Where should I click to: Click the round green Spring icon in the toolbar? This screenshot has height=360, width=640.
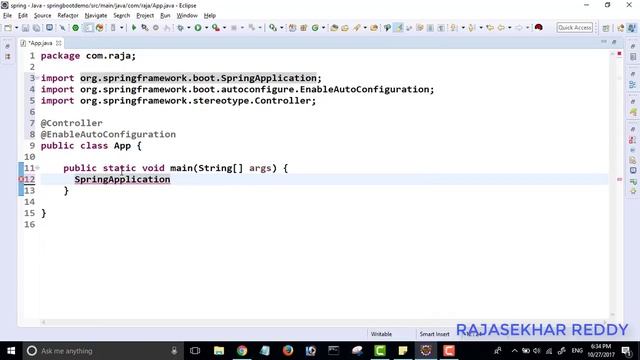click(76, 28)
